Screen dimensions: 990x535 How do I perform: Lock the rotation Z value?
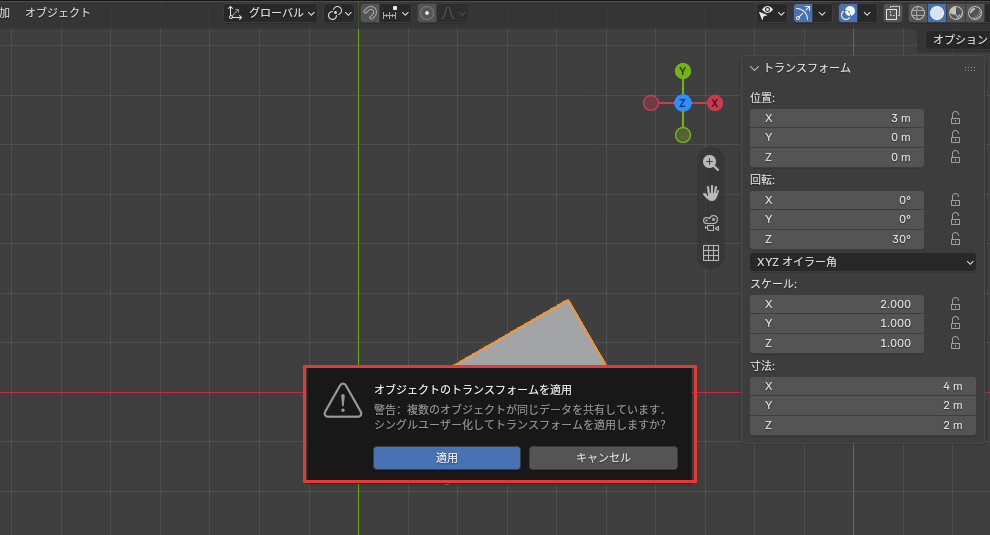pyautogui.click(x=955, y=239)
